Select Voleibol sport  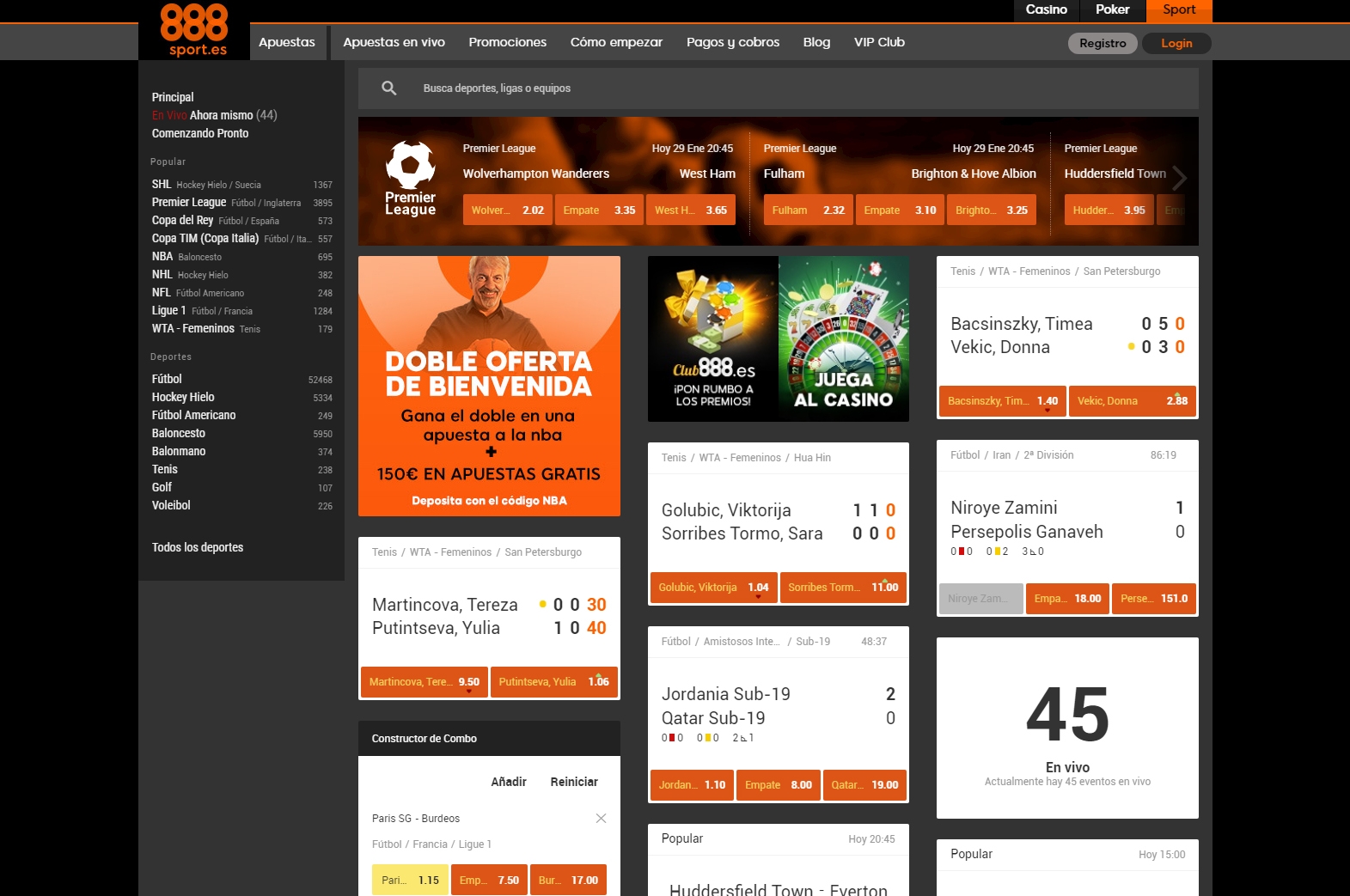(x=242, y=505)
